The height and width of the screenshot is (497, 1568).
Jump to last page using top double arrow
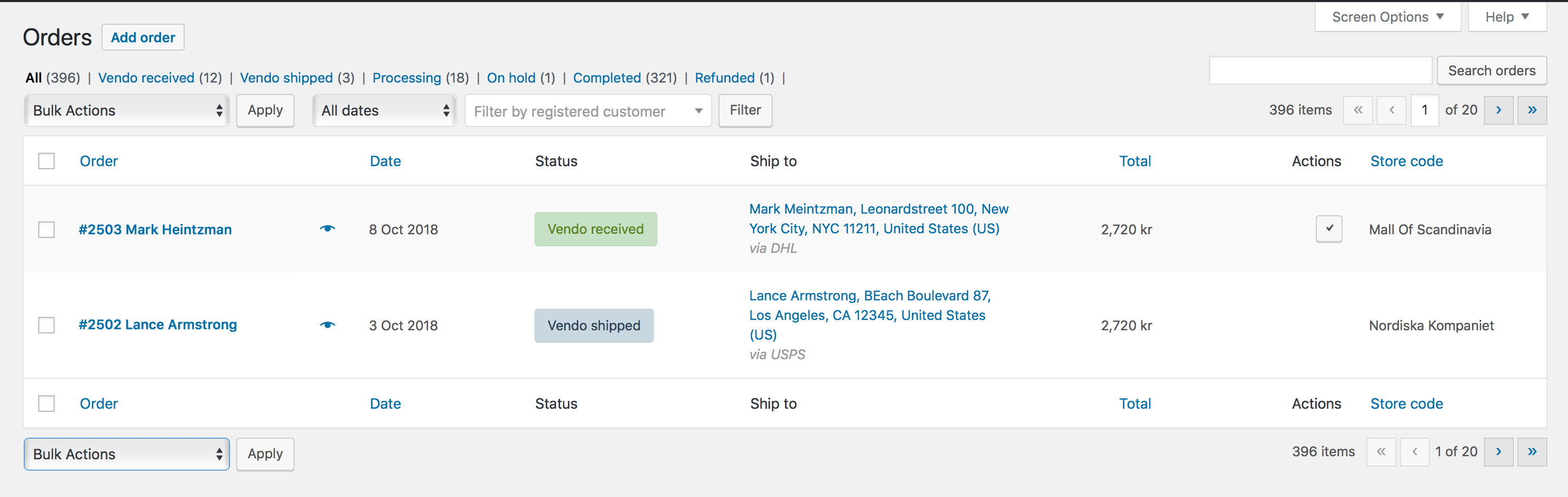pos(1531,110)
